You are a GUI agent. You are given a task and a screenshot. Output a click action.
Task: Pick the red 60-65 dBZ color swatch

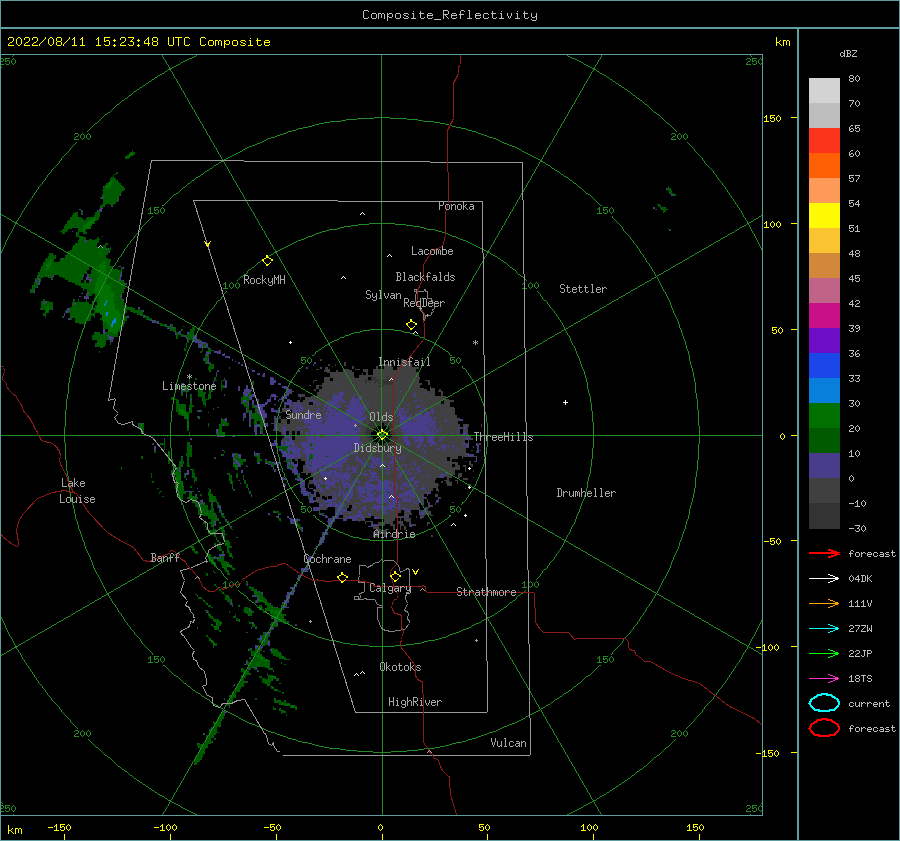(824, 141)
